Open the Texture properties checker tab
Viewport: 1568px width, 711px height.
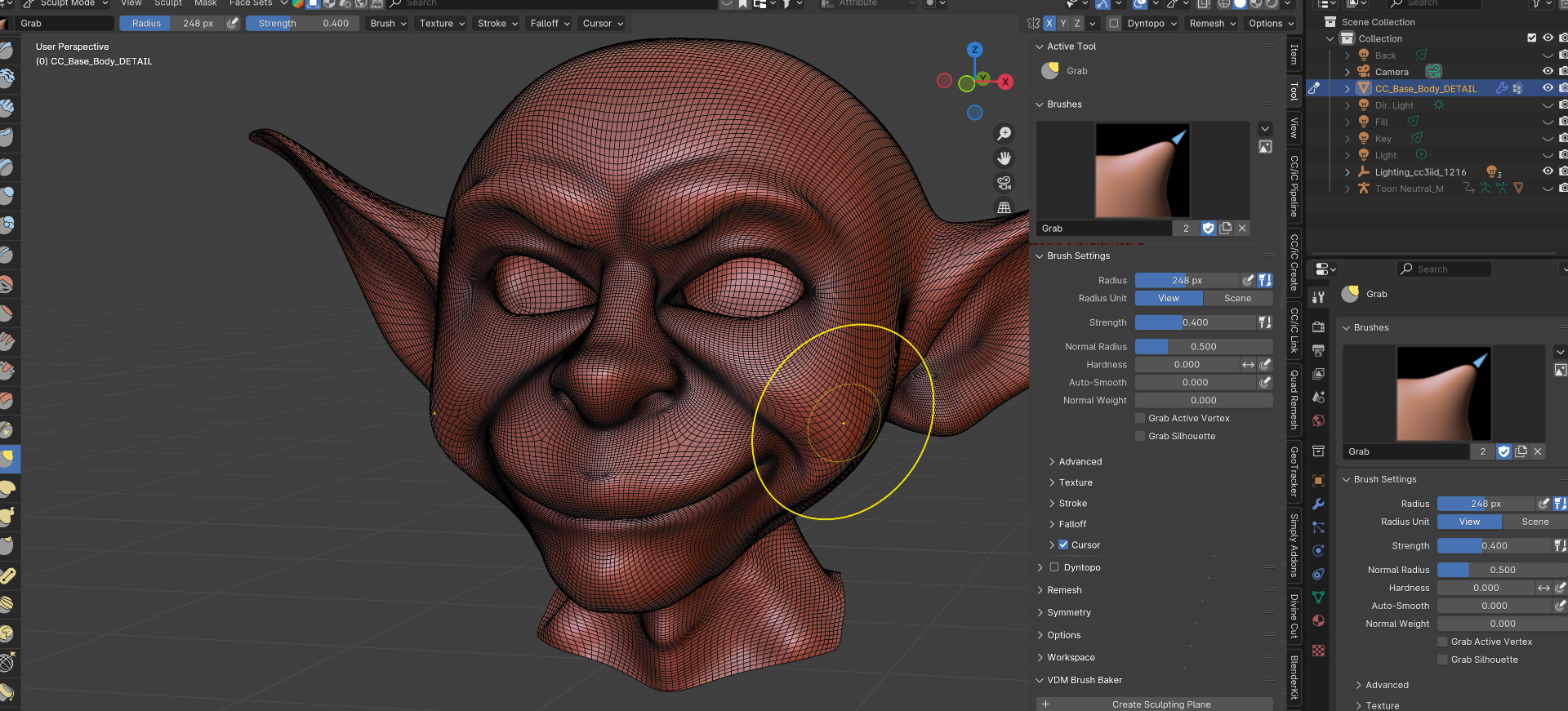pyautogui.click(x=1318, y=651)
